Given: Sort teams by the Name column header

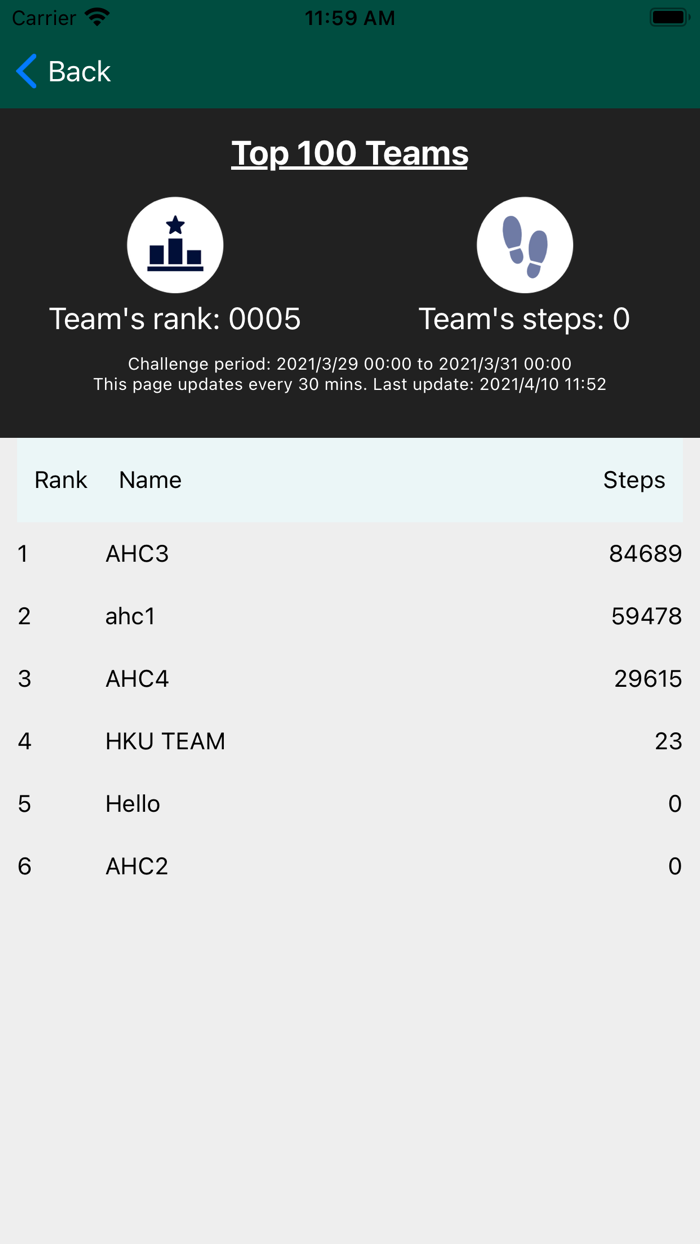Looking at the screenshot, I should coord(149,480).
